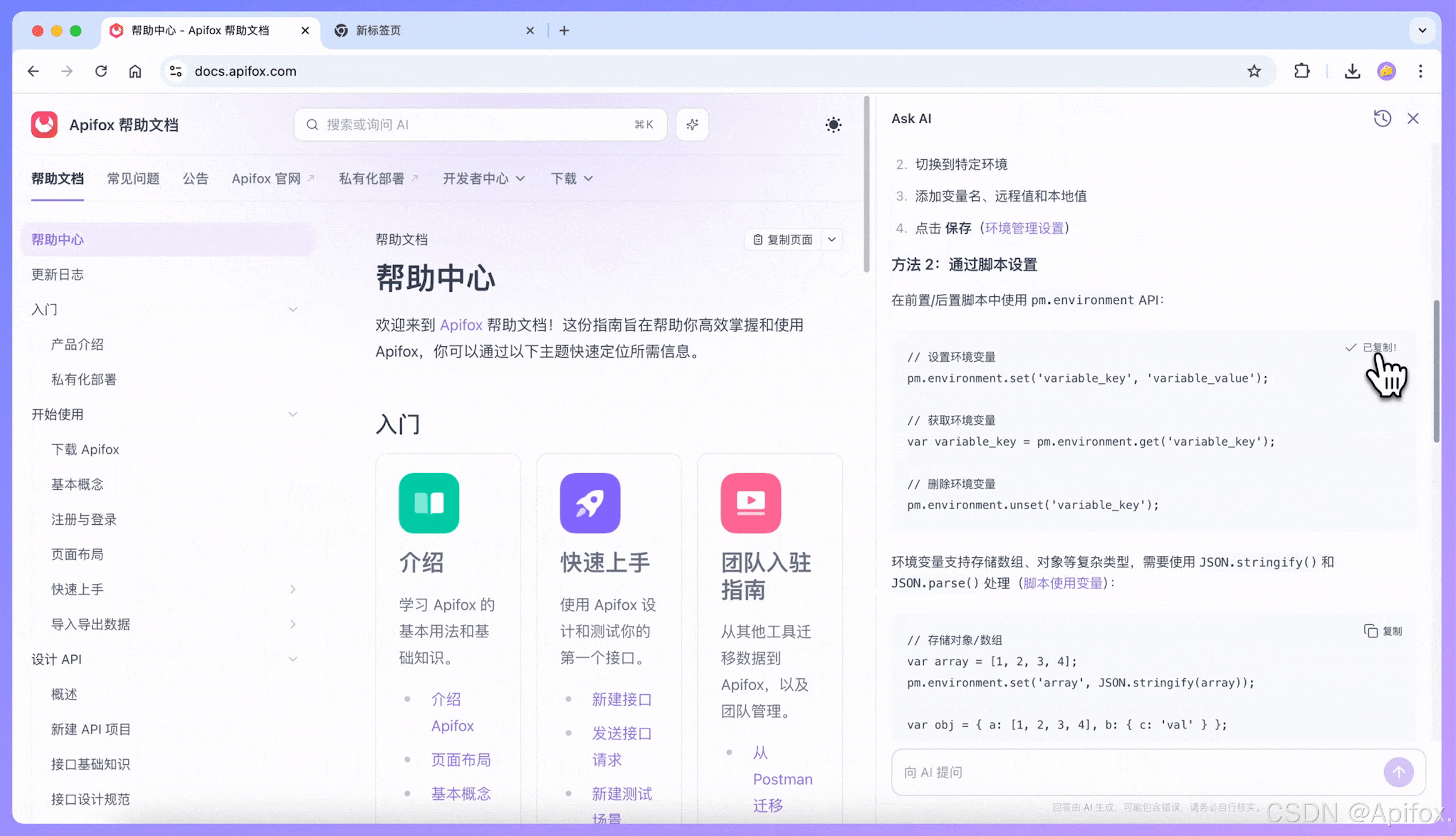Viewport: 1456px width, 836px height.
Task: Select 帮助中心 in the sidebar
Action: 167,239
